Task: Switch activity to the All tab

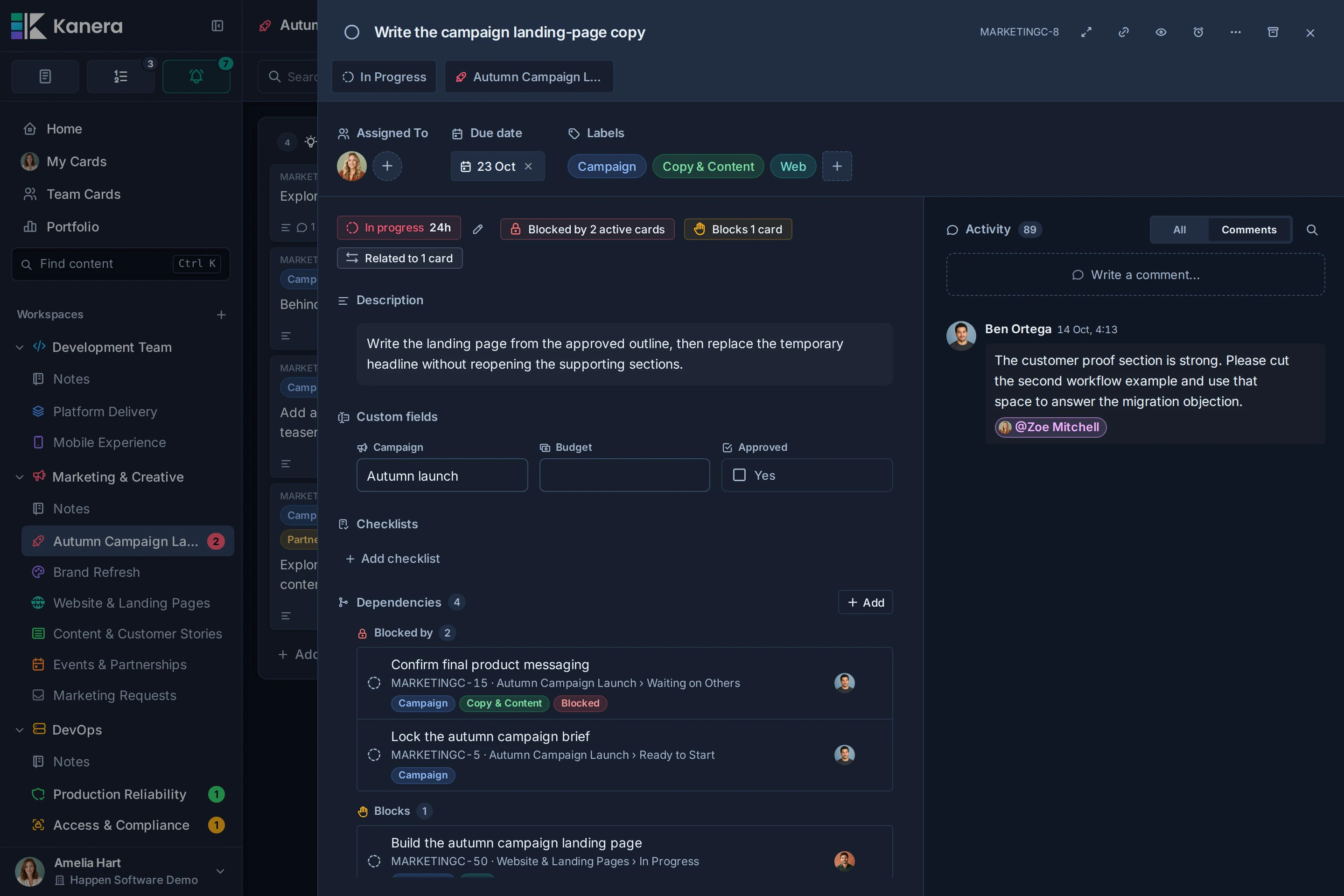Action: [x=1179, y=230]
